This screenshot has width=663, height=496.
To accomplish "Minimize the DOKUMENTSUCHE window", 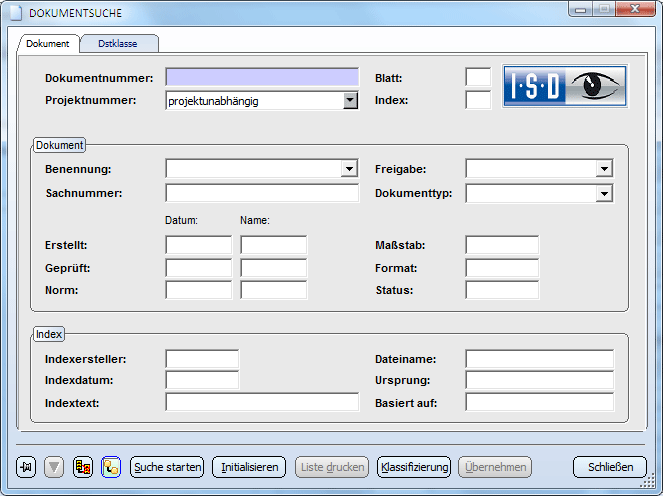I will 581,9.
